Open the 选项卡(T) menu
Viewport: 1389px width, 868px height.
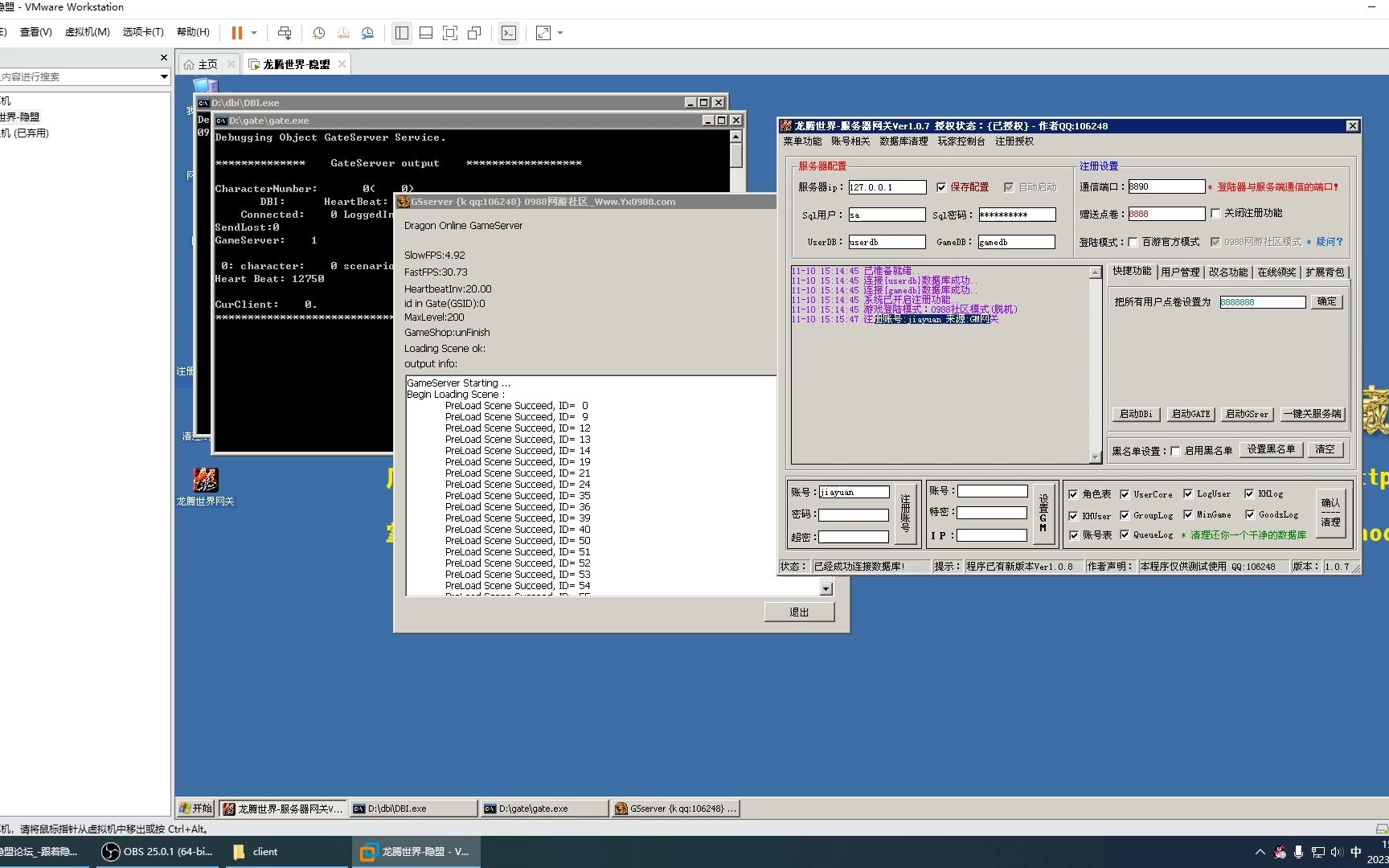143,32
